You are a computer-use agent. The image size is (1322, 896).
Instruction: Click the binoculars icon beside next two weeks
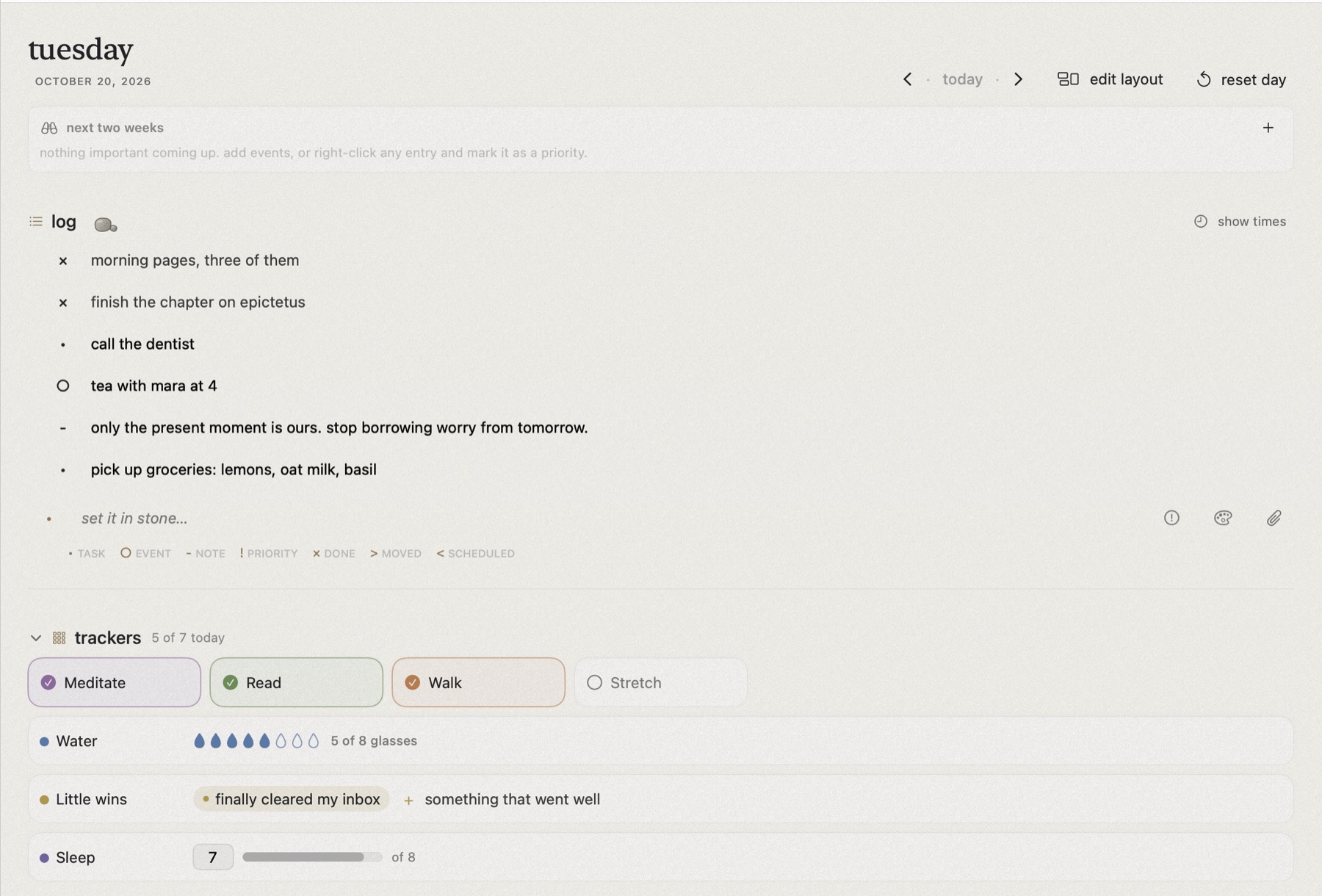(49, 128)
